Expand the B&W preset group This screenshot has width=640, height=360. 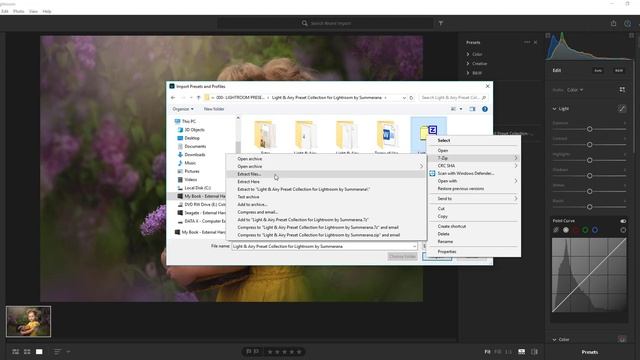[468, 73]
